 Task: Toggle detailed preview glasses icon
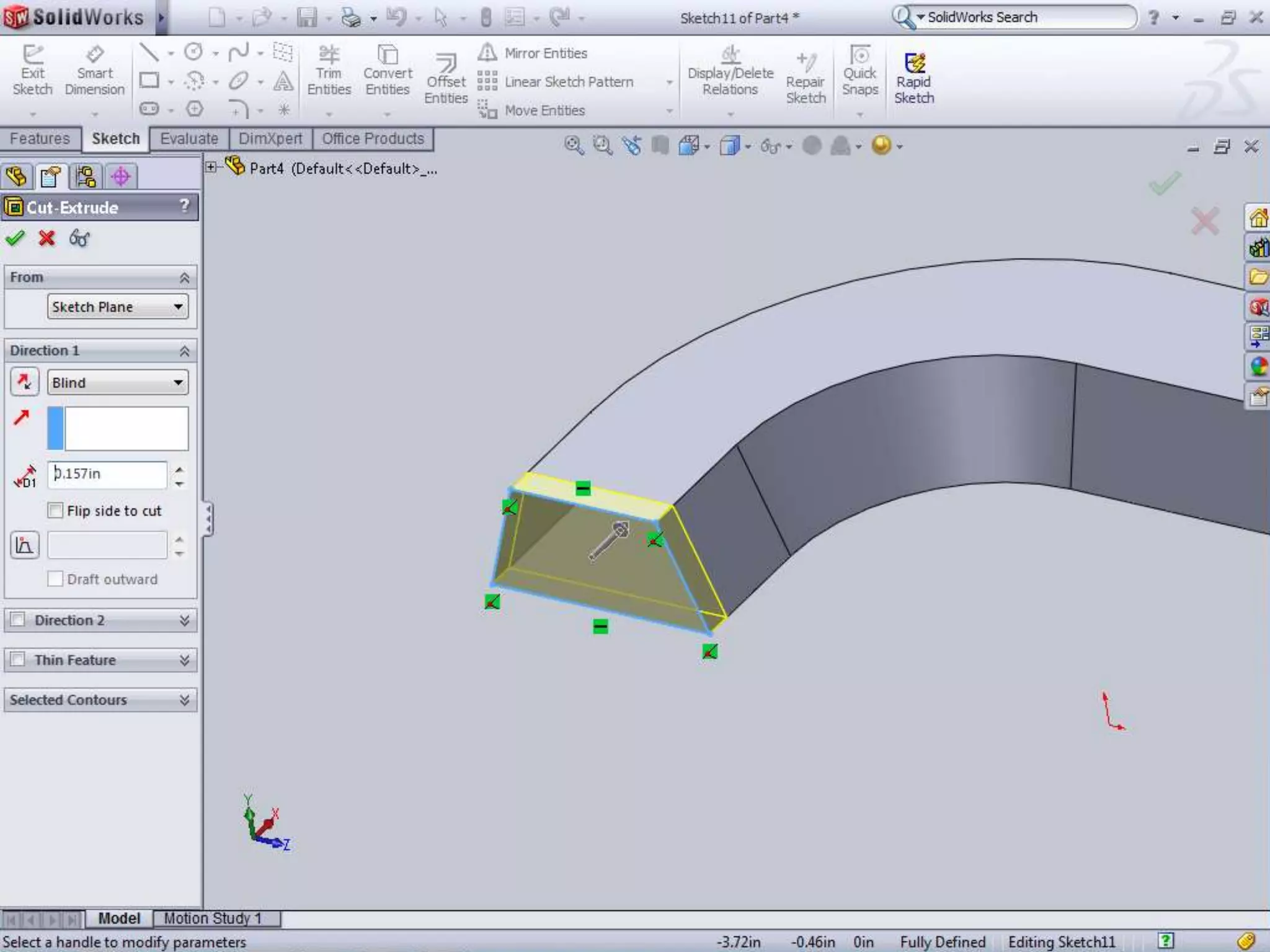pyautogui.click(x=79, y=238)
